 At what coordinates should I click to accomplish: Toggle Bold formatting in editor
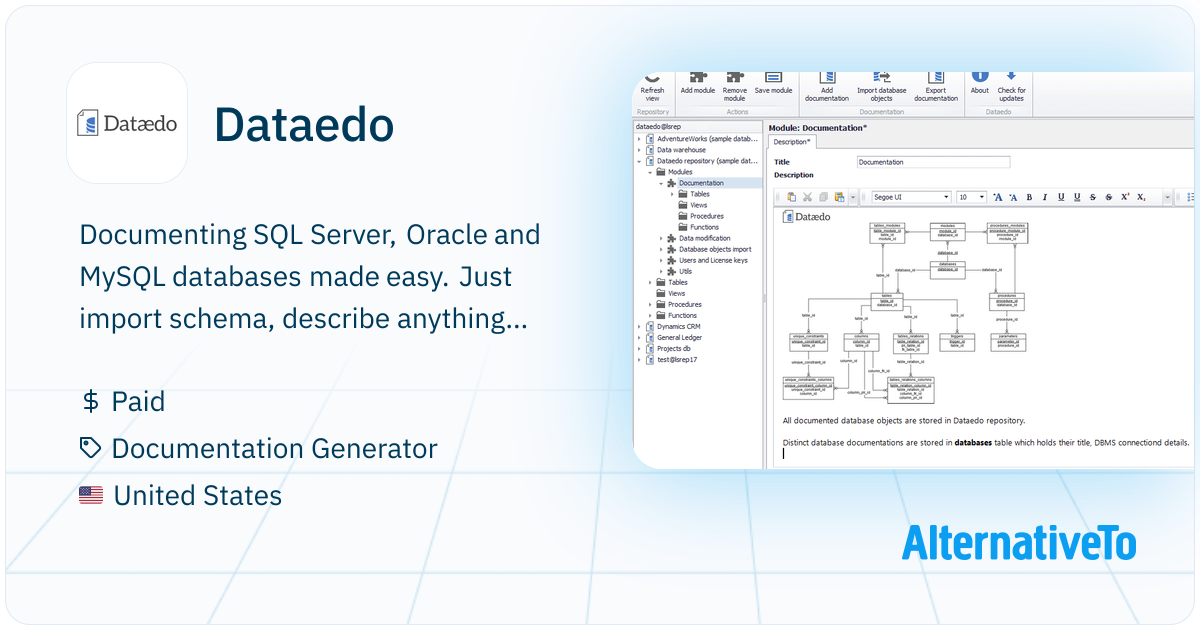pyautogui.click(x=1029, y=197)
